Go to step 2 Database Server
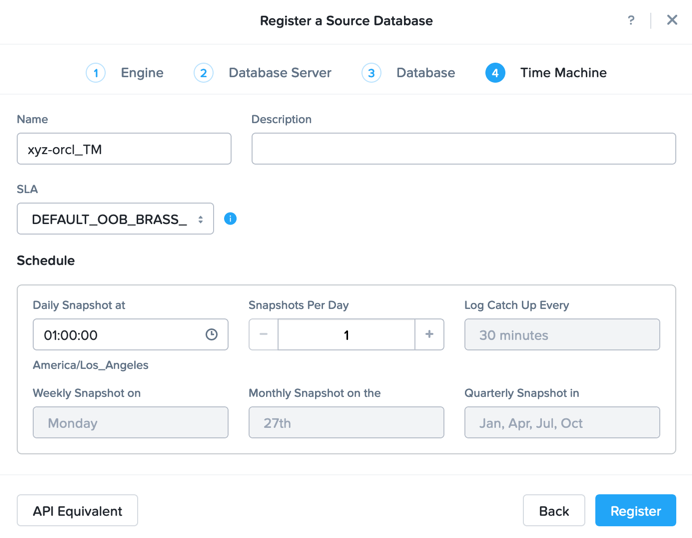The width and height of the screenshot is (692, 538). 263,73
